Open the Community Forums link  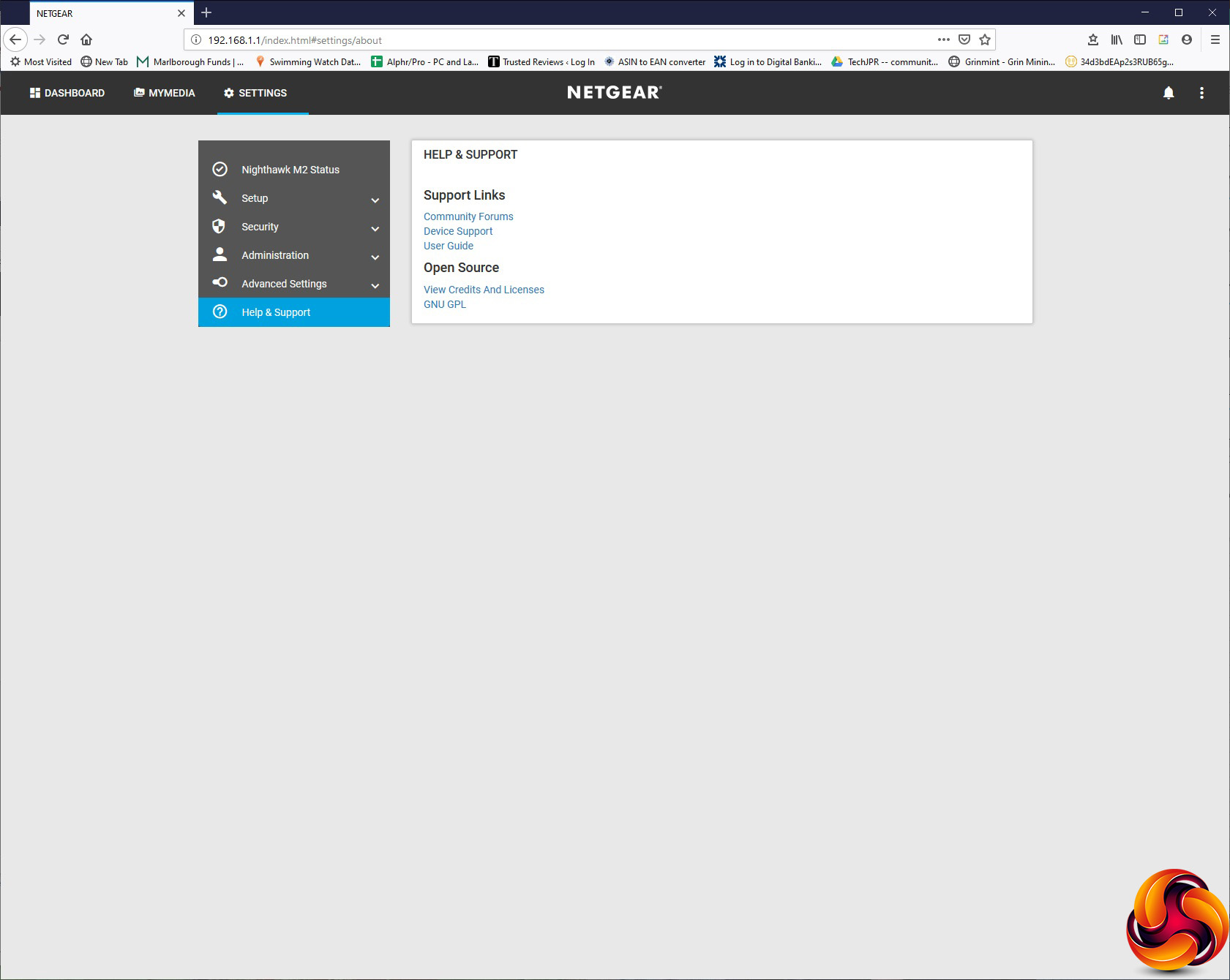(x=468, y=216)
